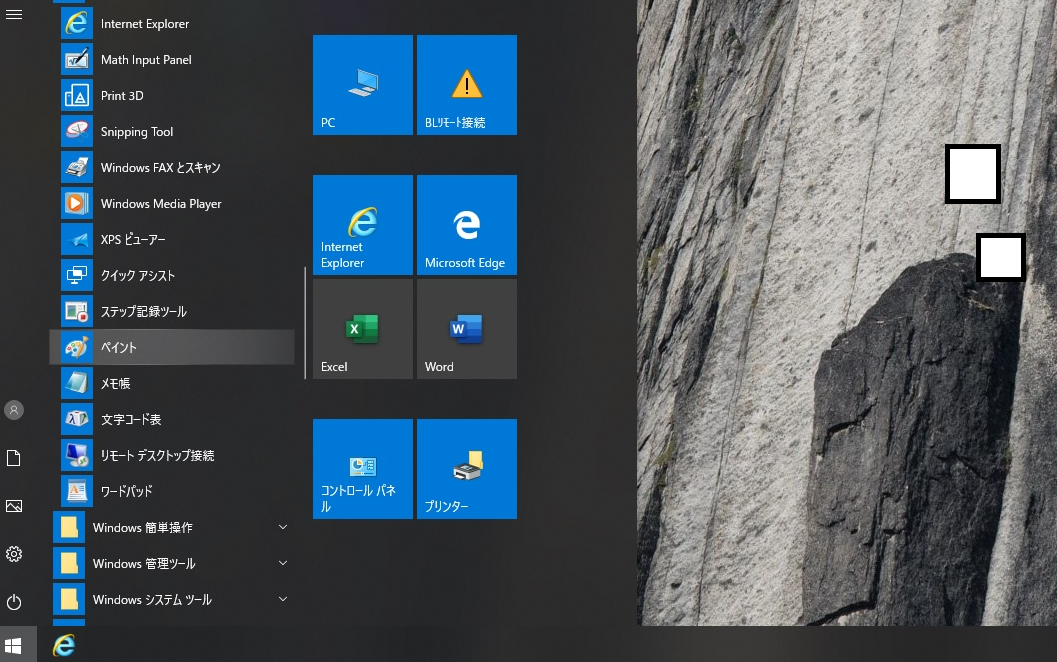
Task: Open the Windows 管理ツール folder
Action: point(172,563)
